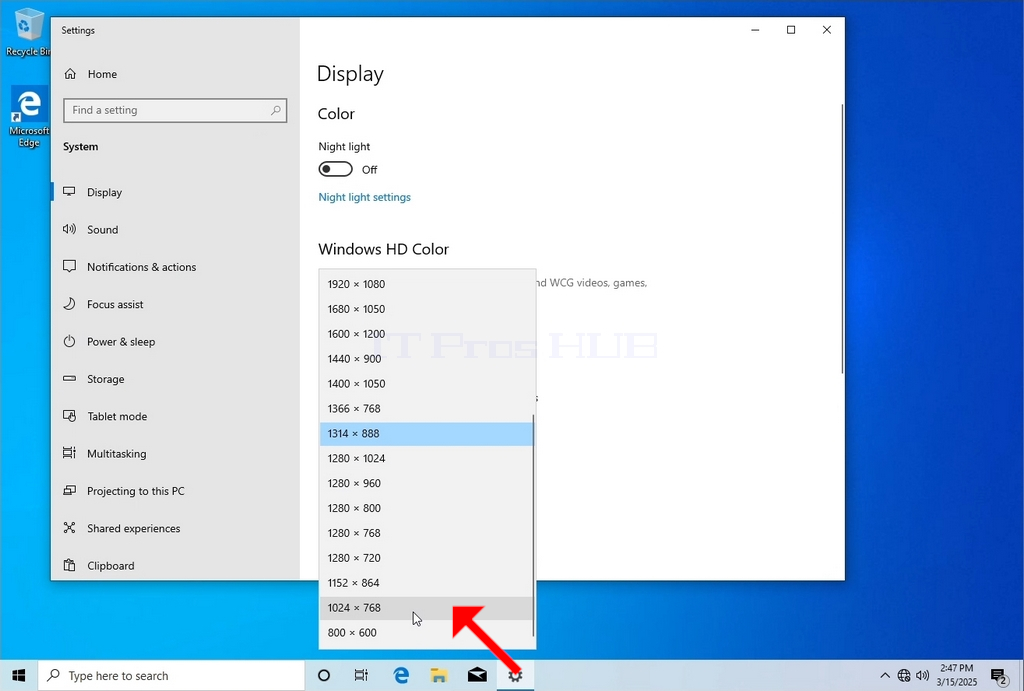Click the Type here to search box
Screen dimensions: 1024x691
(172, 675)
